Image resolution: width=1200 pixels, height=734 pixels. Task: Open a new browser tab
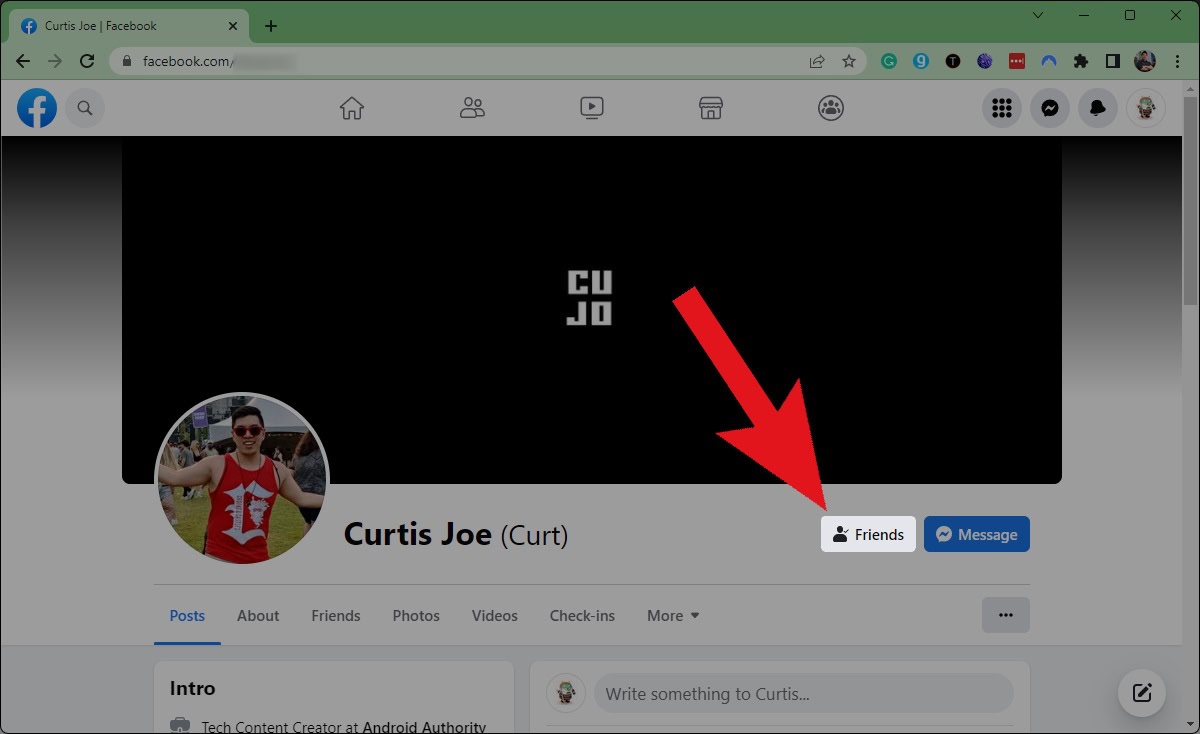[x=271, y=26]
